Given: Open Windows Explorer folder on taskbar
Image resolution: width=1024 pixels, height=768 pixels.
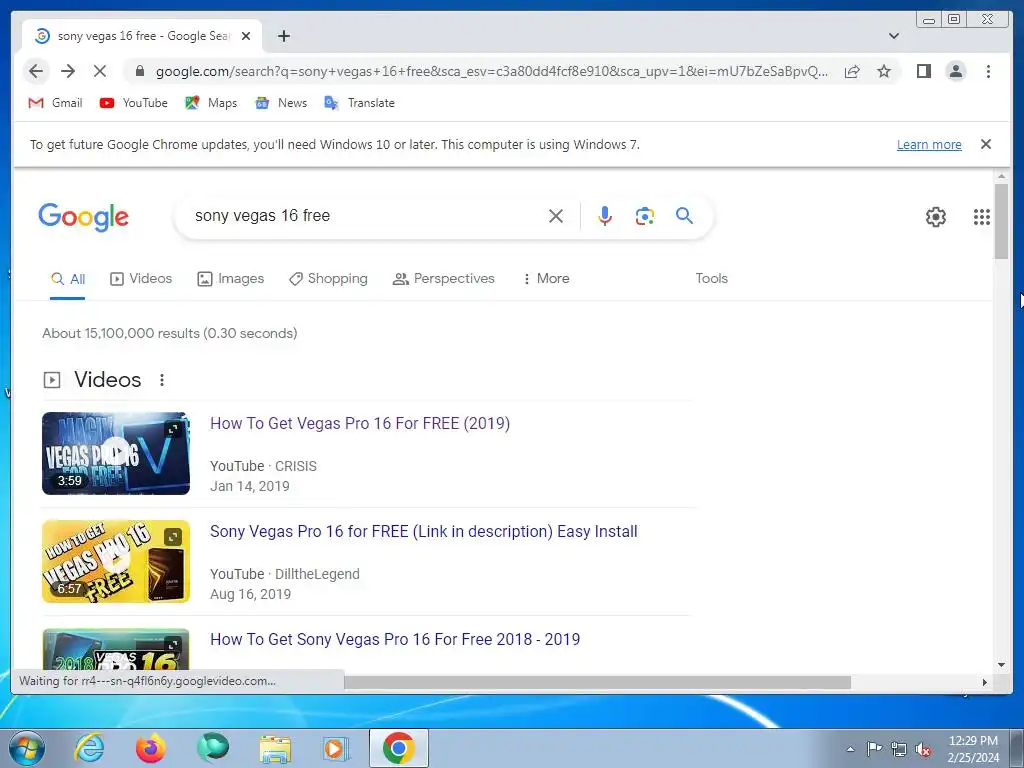Looking at the screenshot, I should coord(275,748).
